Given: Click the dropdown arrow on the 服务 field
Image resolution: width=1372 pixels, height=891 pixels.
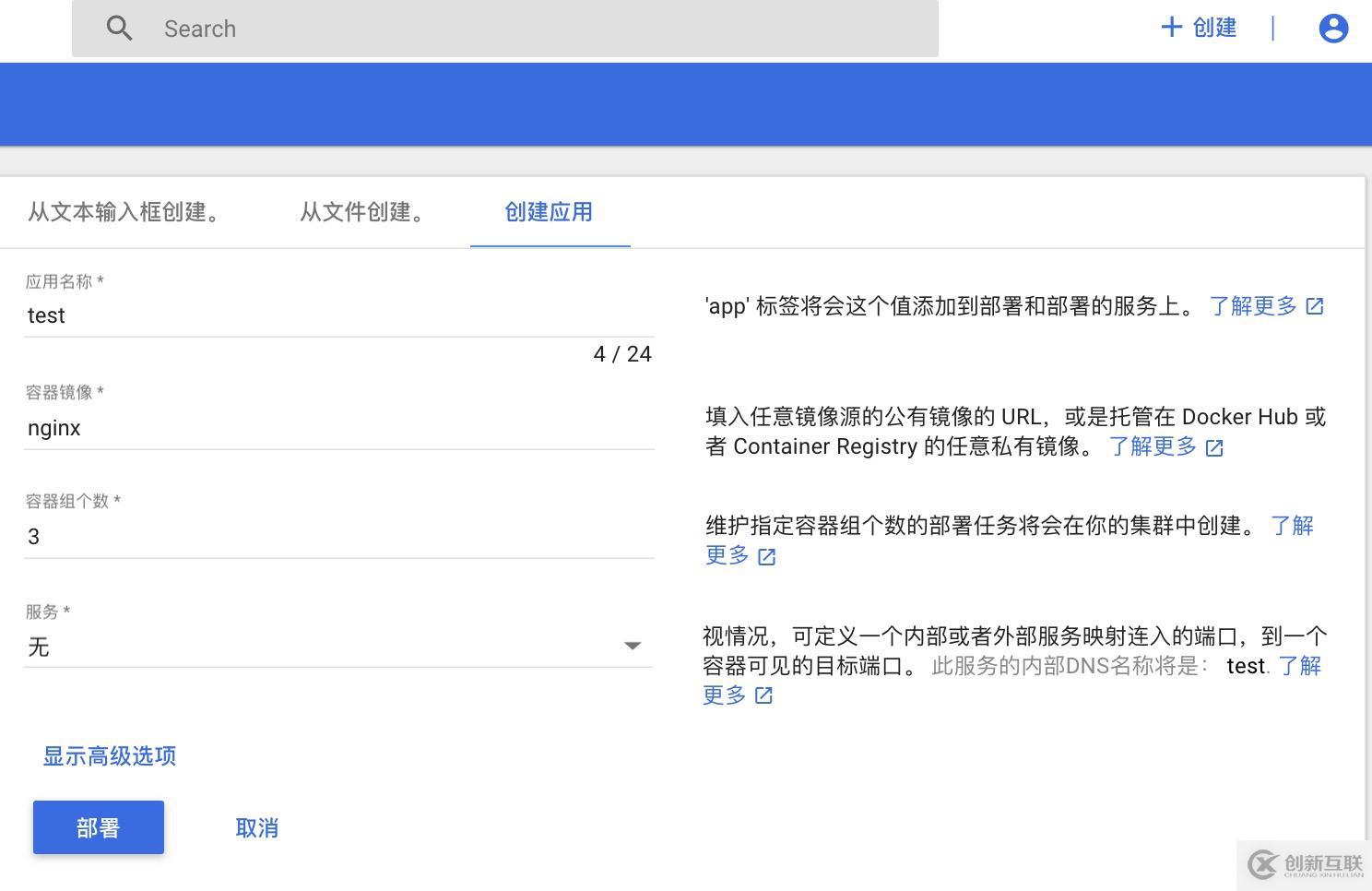Looking at the screenshot, I should coord(633,646).
